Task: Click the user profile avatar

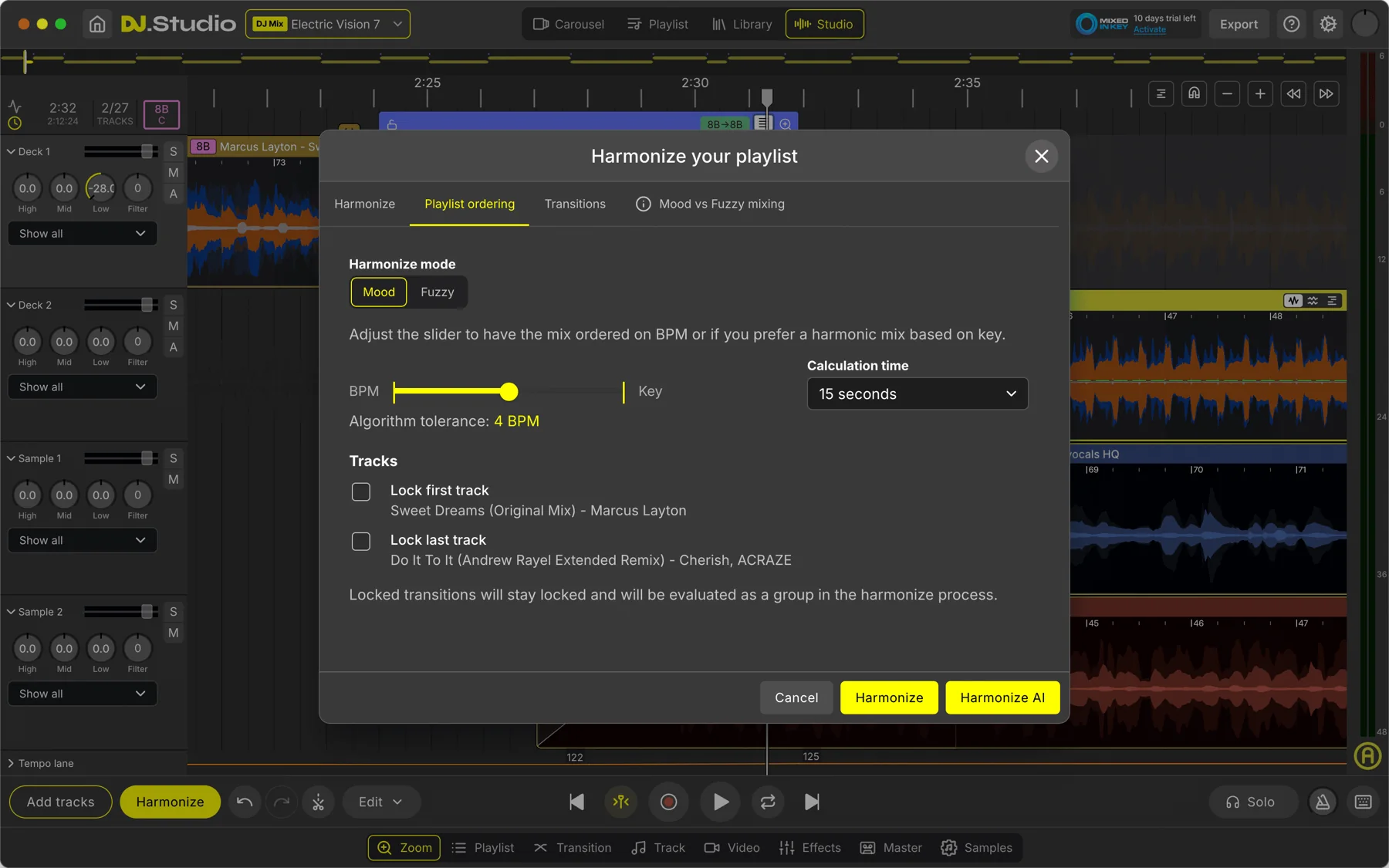Action: click(1364, 24)
